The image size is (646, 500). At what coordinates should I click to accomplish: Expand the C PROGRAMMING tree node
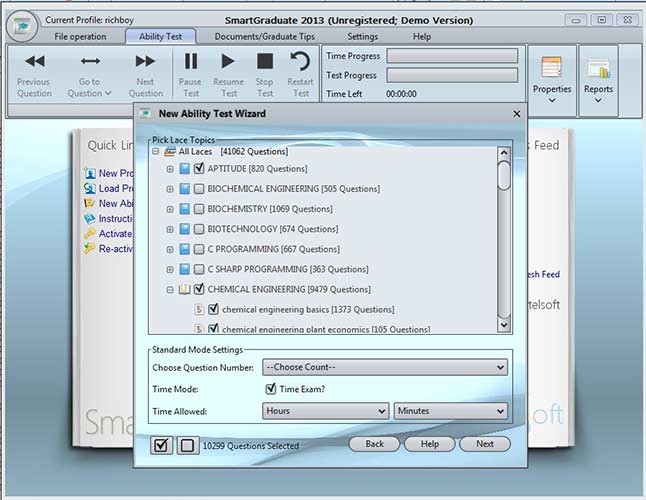(170, 249)
